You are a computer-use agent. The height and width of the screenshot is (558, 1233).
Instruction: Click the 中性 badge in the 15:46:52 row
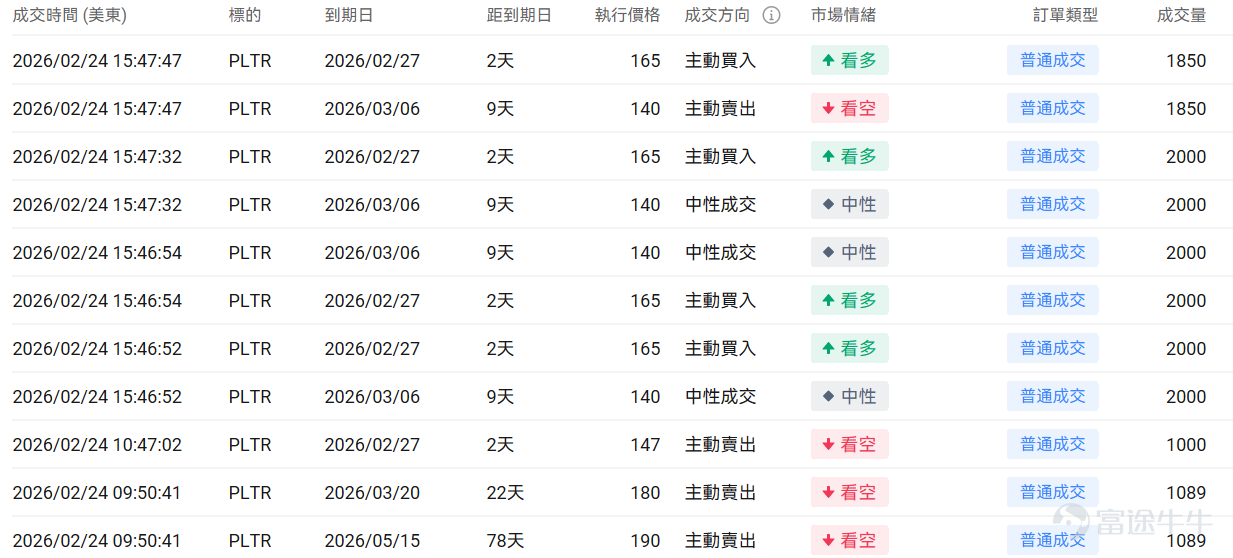tap(849, 396)
